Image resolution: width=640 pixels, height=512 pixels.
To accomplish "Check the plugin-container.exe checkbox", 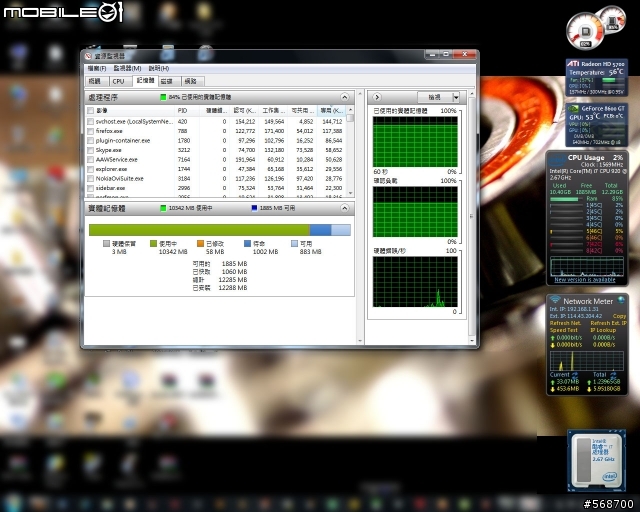I will (90, 140).
